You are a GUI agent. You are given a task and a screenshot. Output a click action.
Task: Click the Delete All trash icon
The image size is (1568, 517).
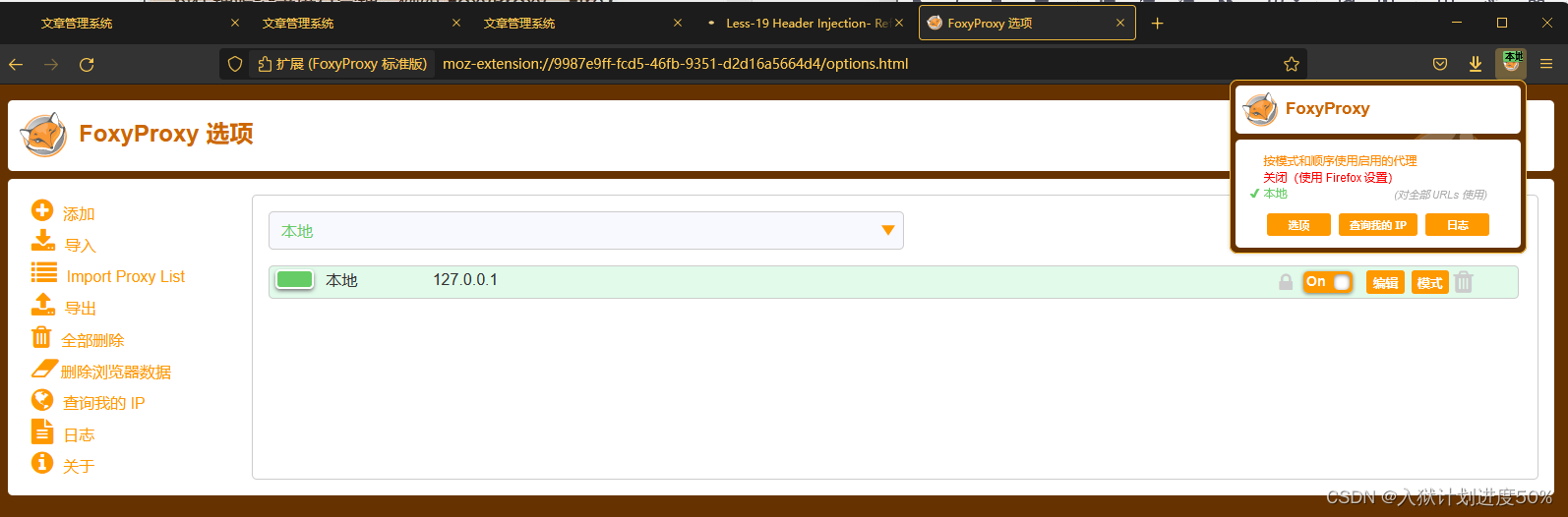pyautogui.click(x=41, y=337)
